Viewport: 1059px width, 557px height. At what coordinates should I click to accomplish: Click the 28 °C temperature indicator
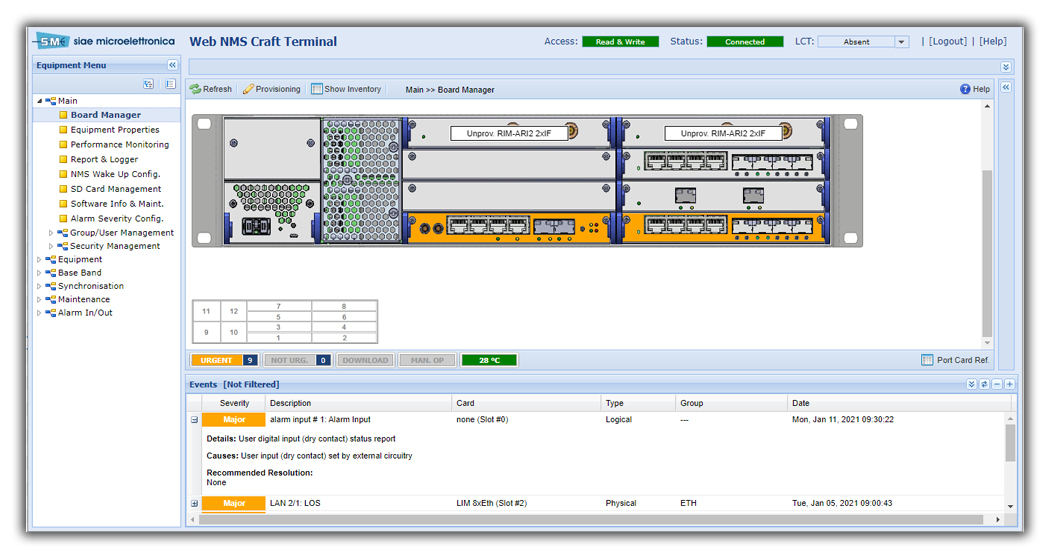489,361
